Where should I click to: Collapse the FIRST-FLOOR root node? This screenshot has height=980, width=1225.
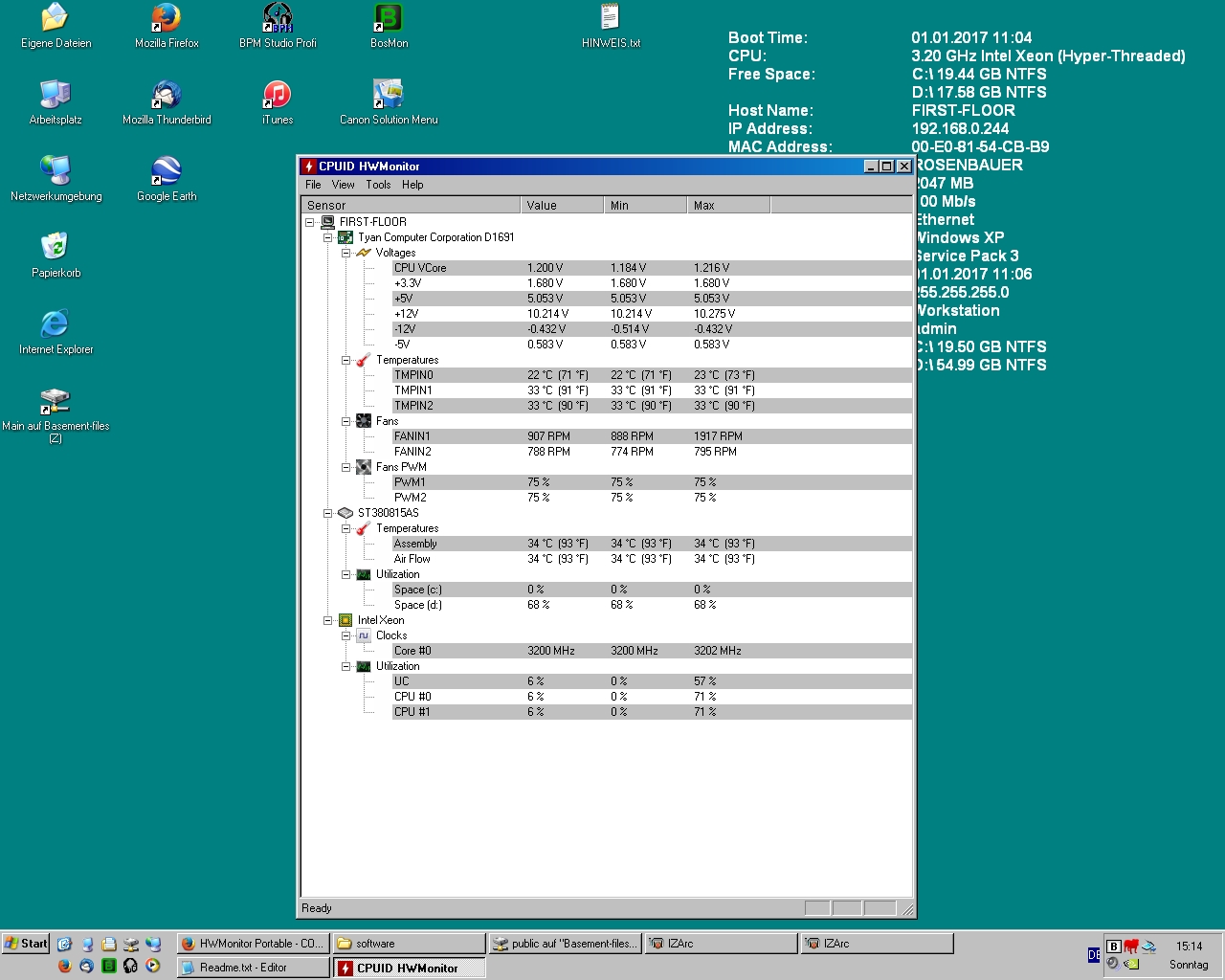point(310,222)
